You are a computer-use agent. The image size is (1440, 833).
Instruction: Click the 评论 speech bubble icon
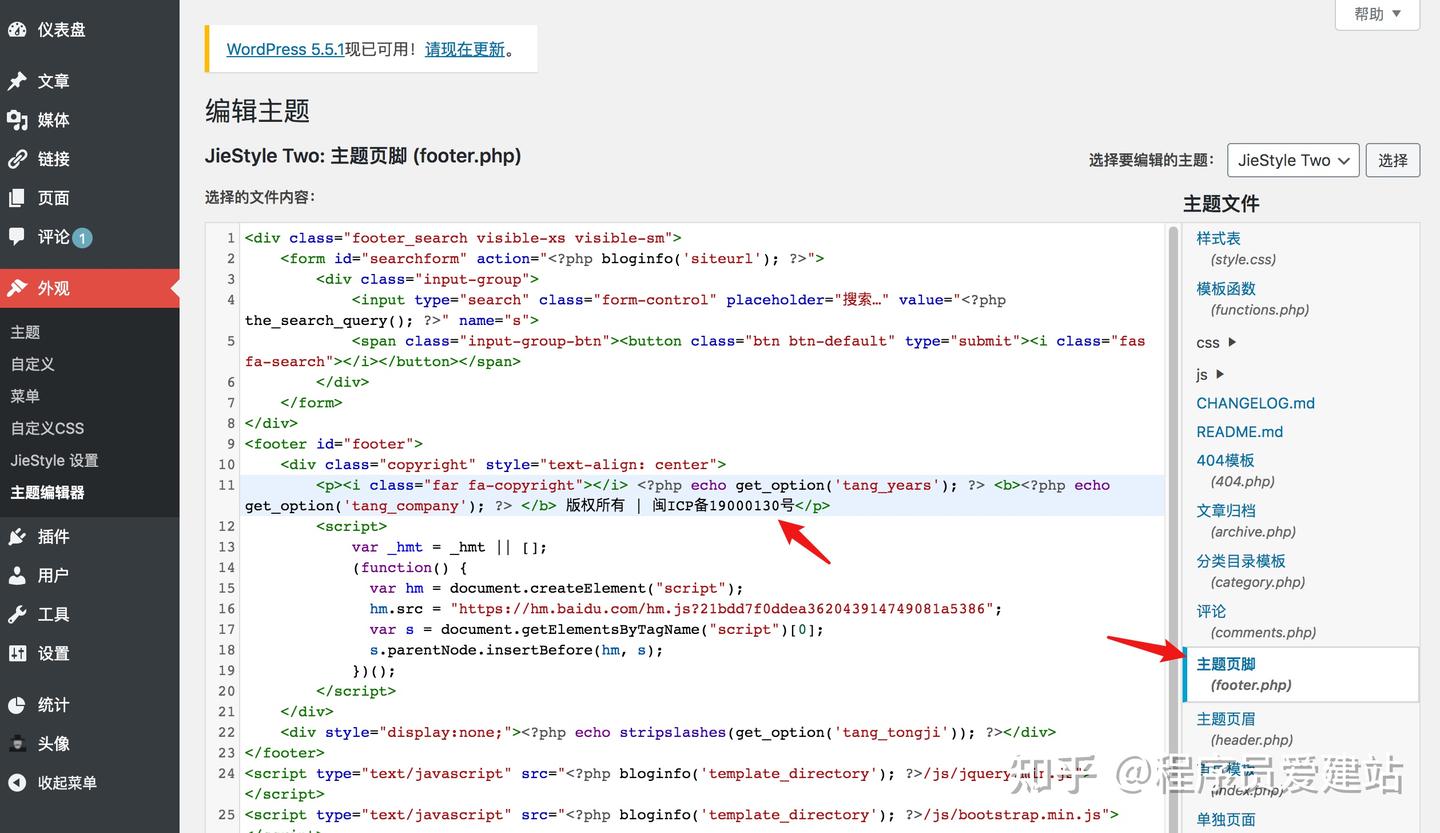pyautogui.click(x=17, y=237)
